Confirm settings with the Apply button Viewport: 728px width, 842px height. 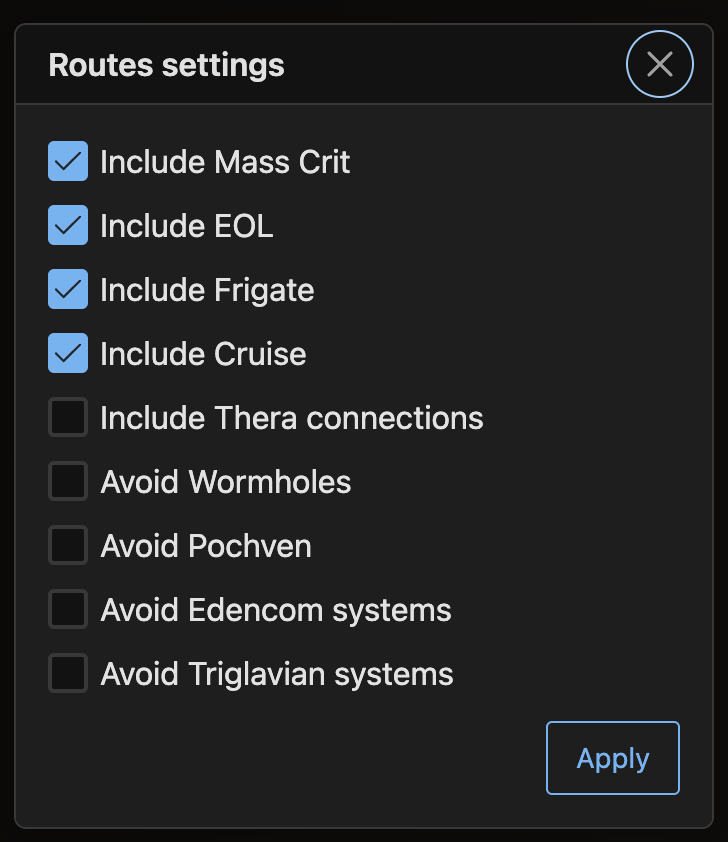click(612, 758)
